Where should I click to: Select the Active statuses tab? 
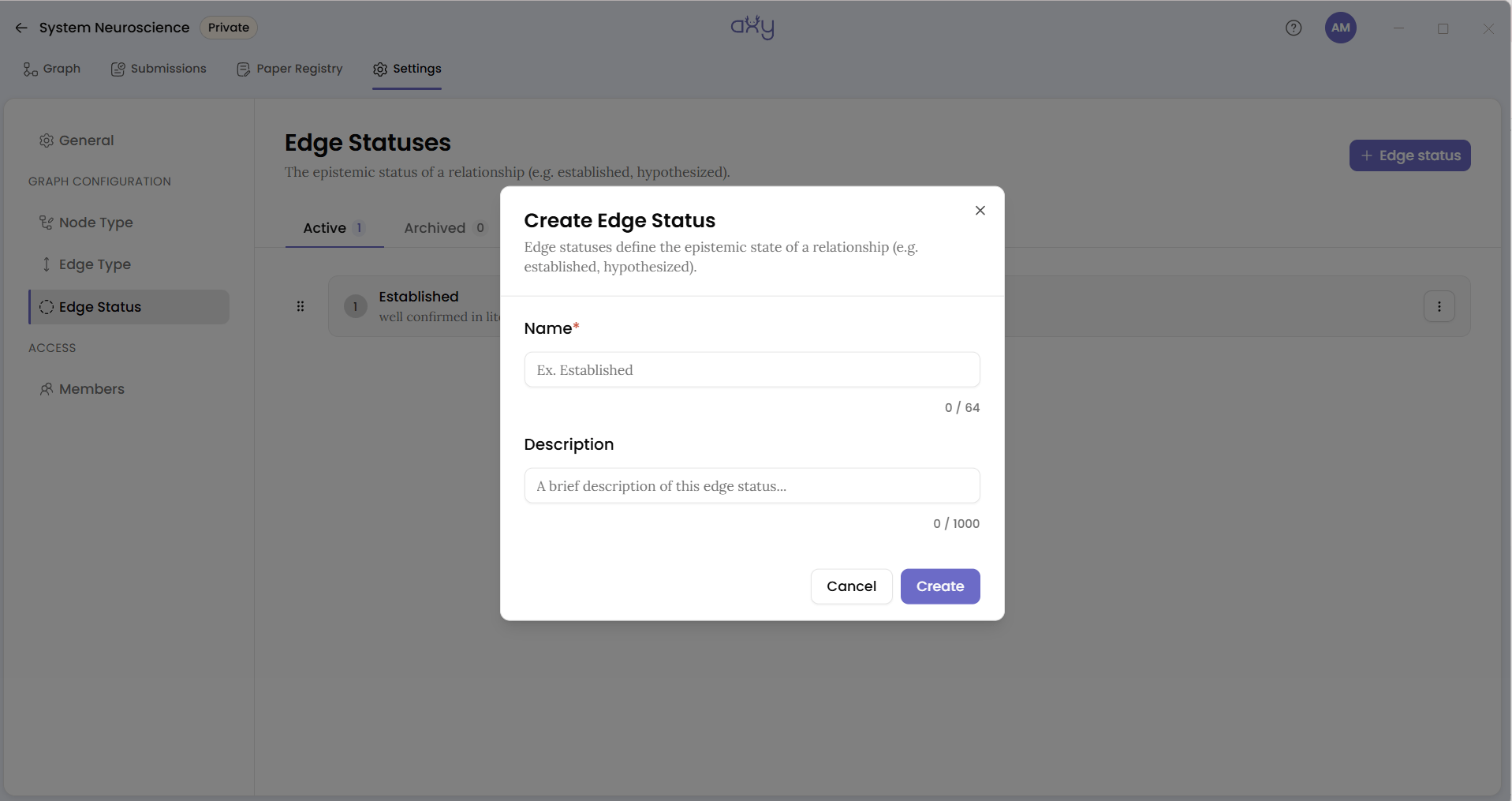[334, 228]
